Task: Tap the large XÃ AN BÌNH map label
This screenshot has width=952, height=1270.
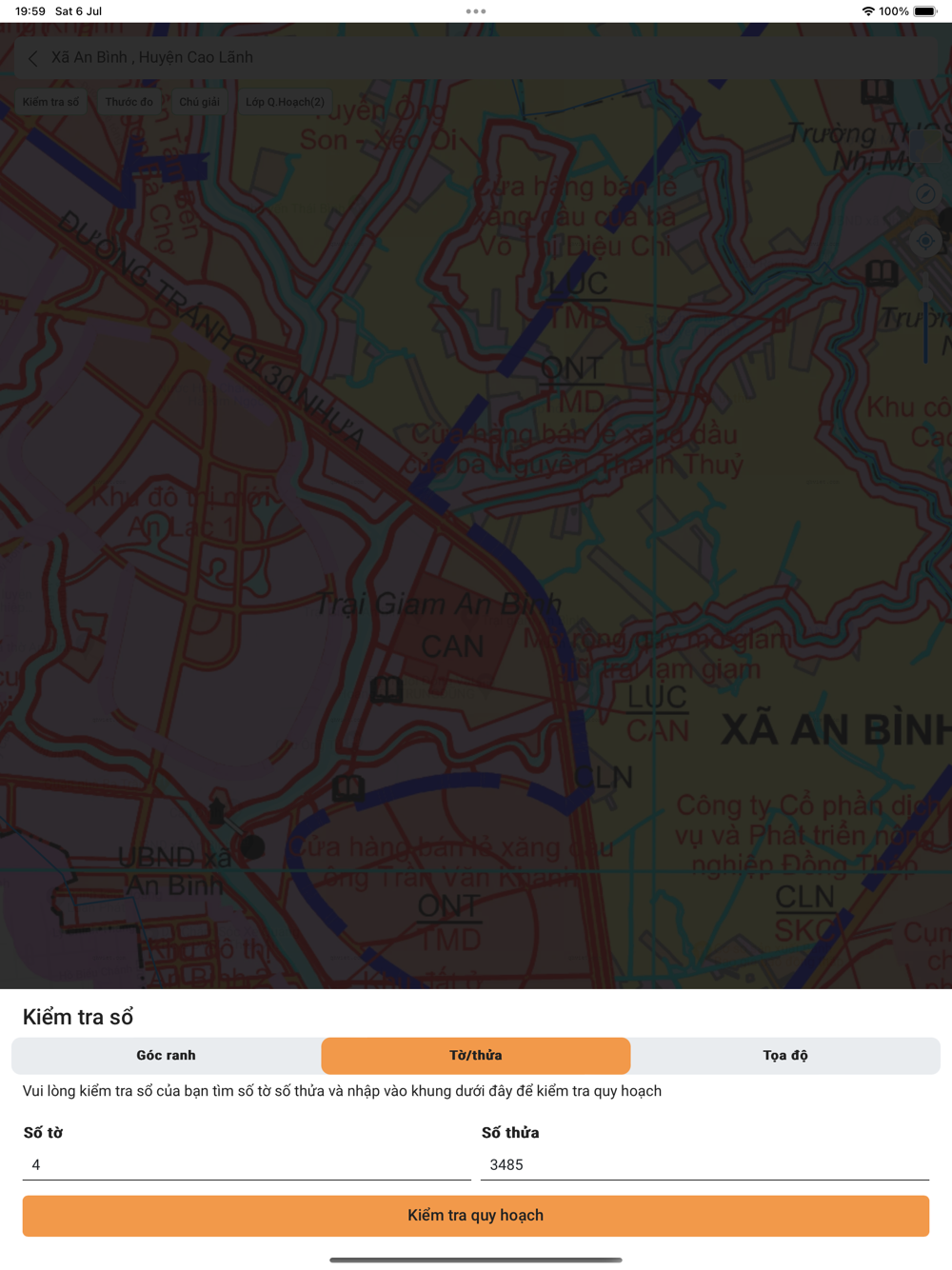Action: pyautogui.click(x=836, y=730)
